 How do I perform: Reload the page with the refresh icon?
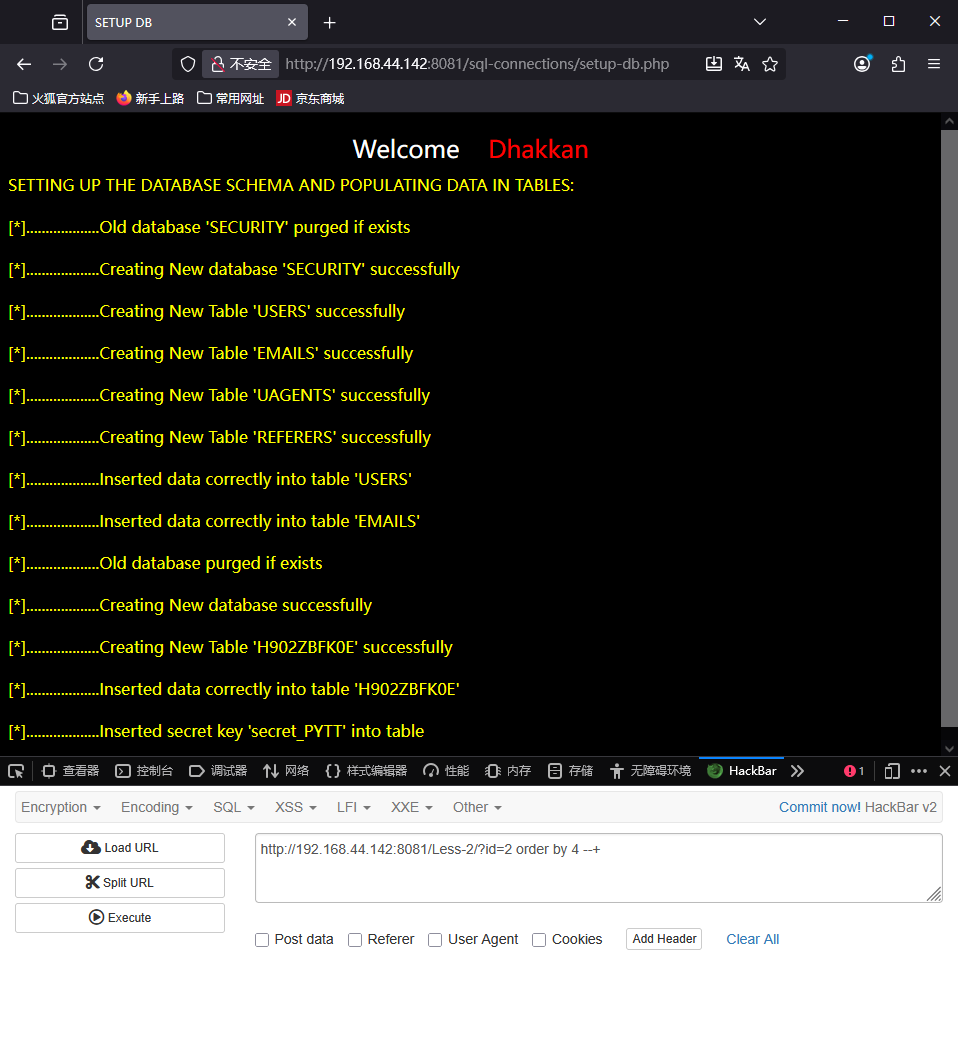[x=96, y=64]
